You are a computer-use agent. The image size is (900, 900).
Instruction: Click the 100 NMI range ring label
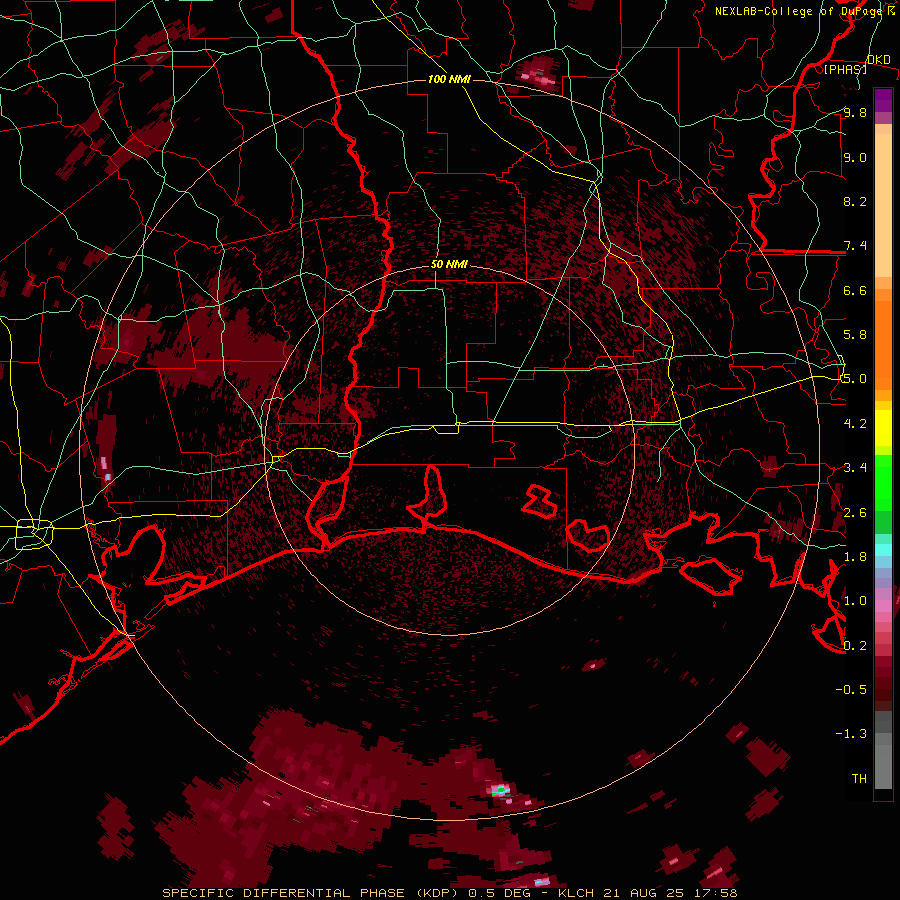click(x=449, y=79)
